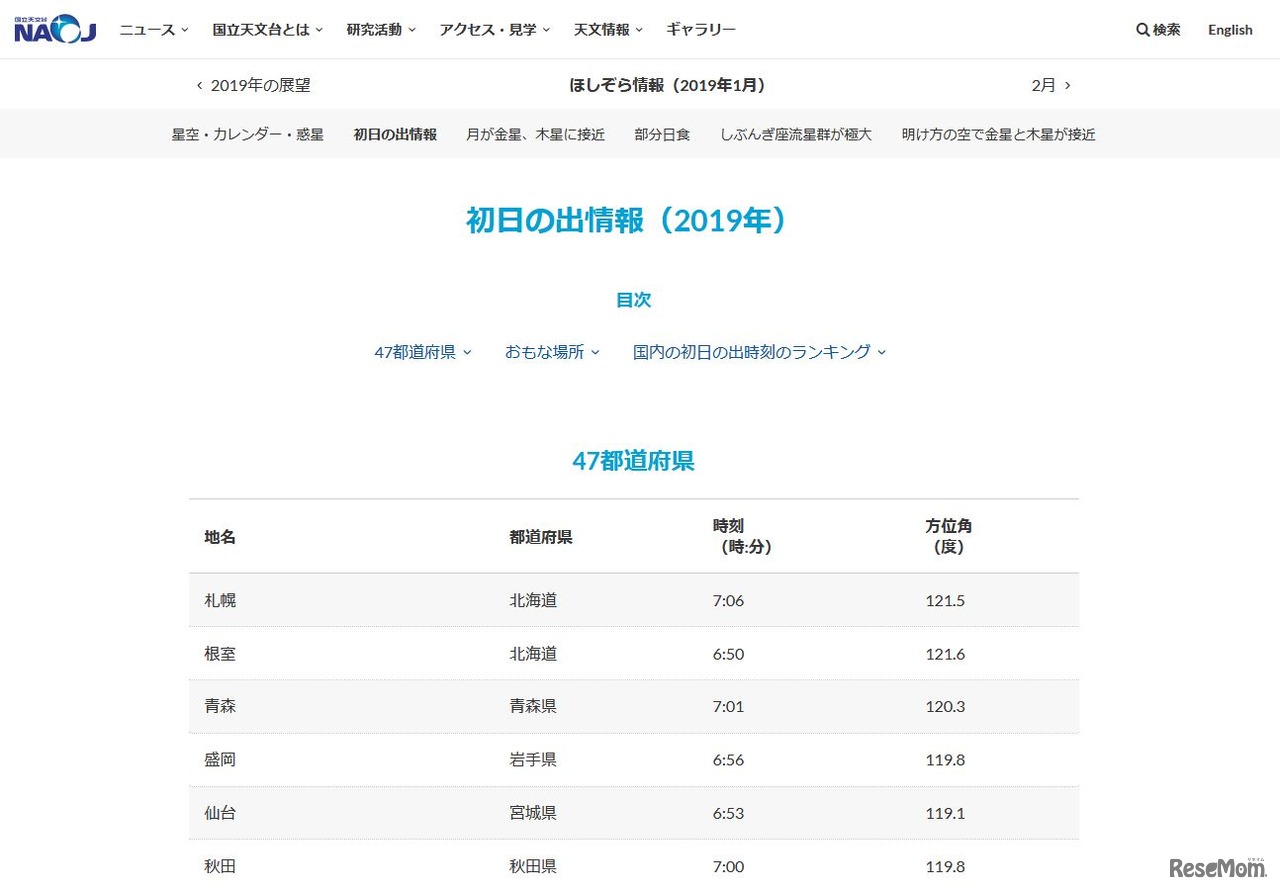This screenshot has width=1280, height=891.
Task: Open the 天文情報 dropdown
Action: tap(608, 30)
